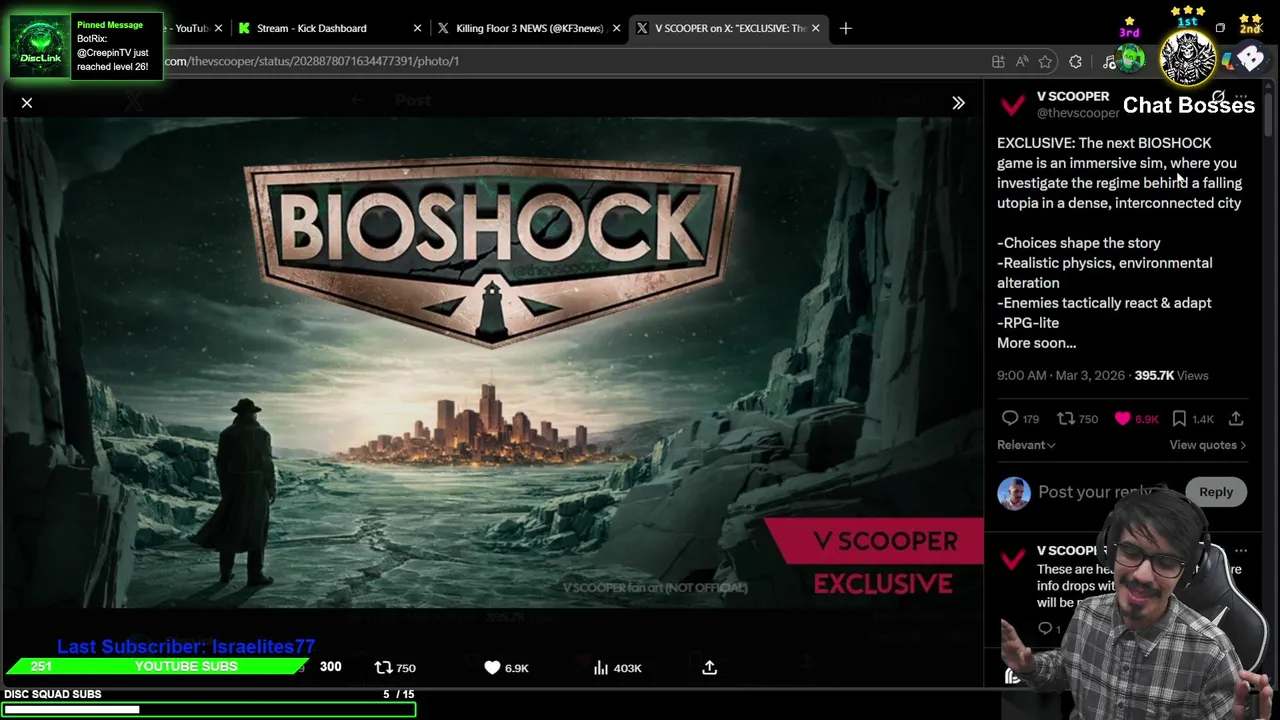
Task: Close the Killing Floor 3 NEWS tab
Action: click(616, 28)
